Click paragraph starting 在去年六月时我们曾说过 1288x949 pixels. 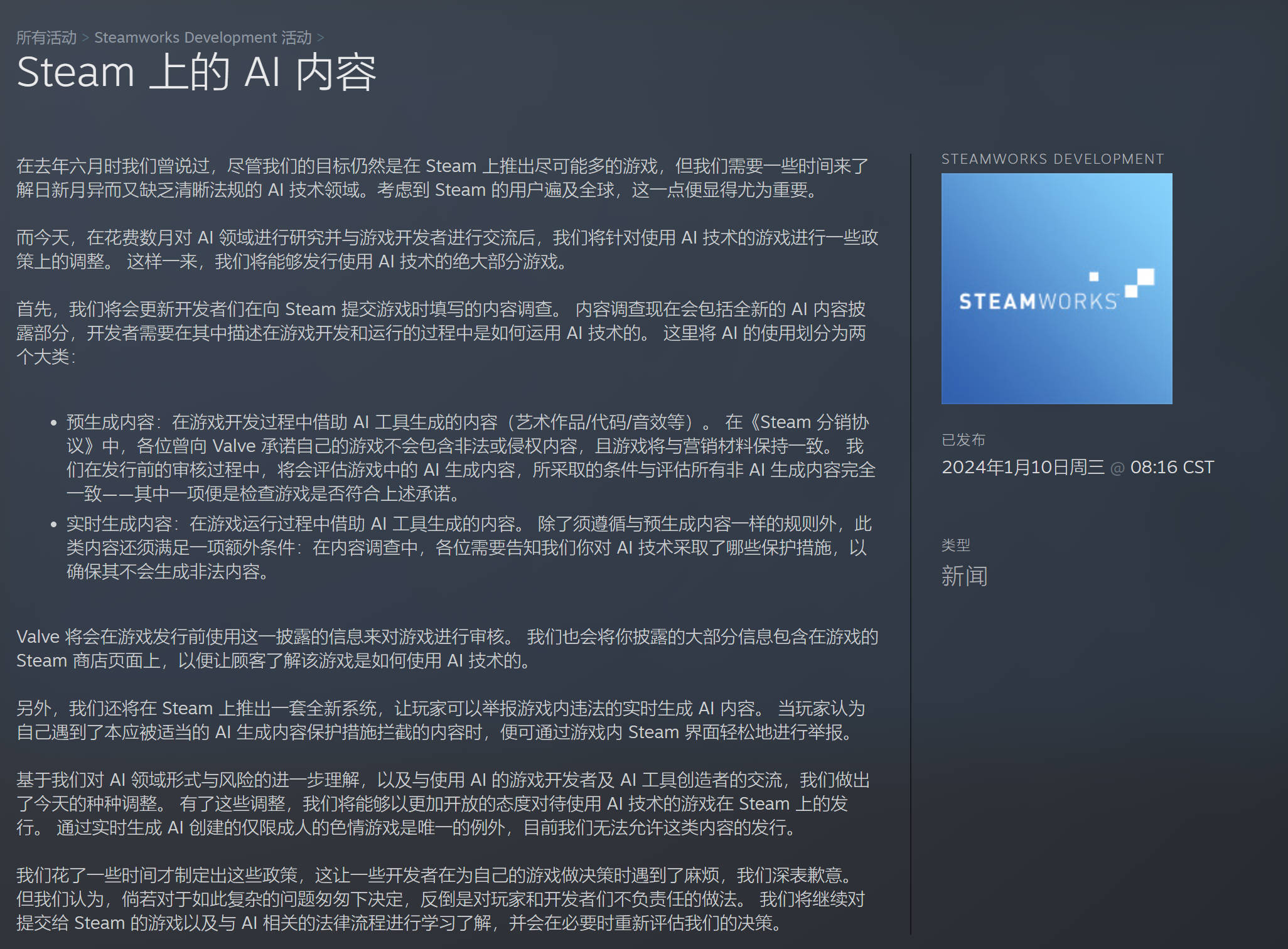[443, 178]
